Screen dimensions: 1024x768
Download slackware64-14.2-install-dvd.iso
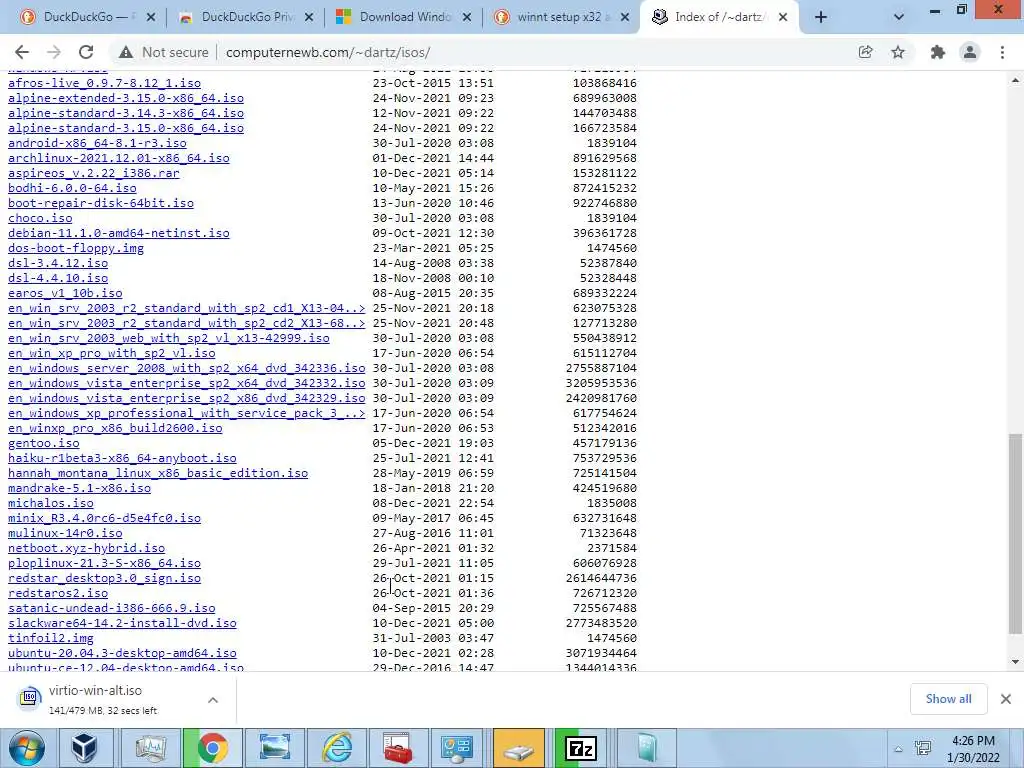click(x=122, y=624)
